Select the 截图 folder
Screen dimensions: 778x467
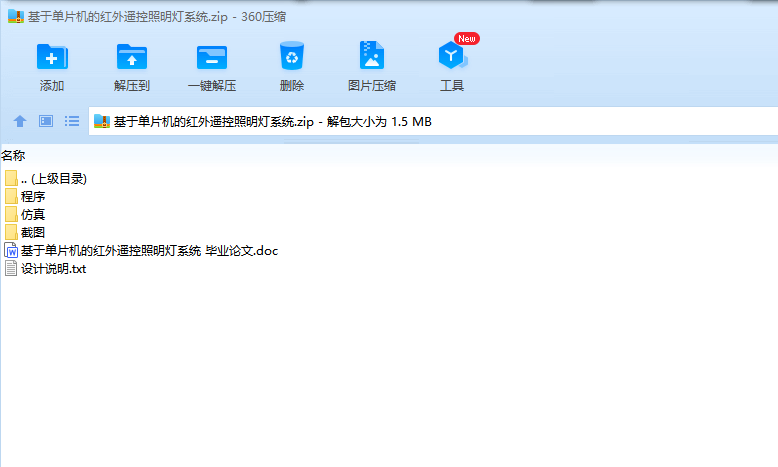25,232
